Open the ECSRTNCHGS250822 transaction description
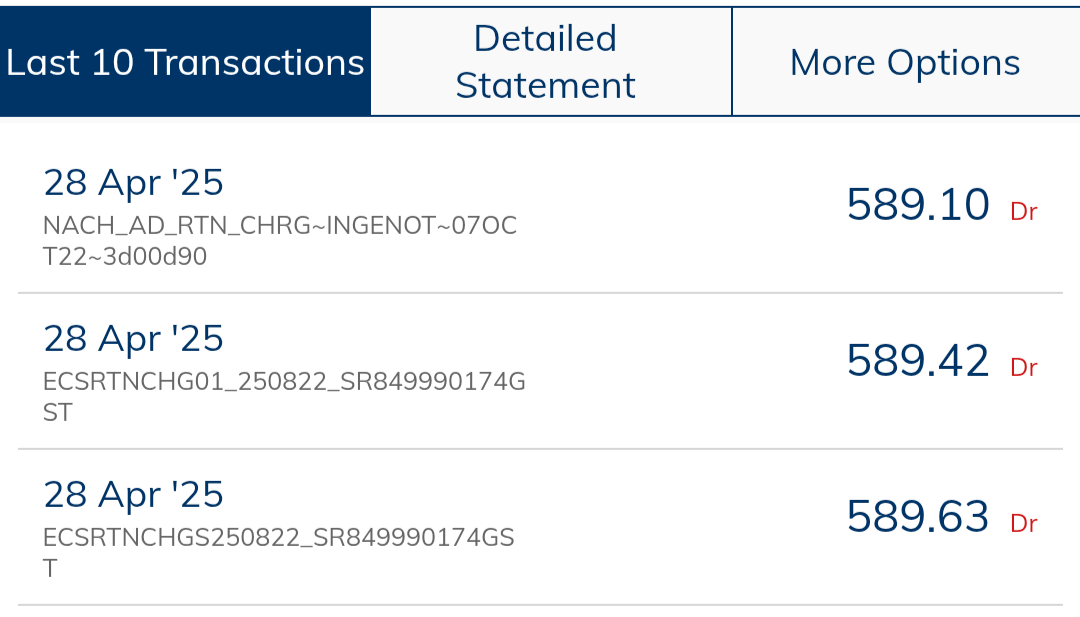 [x=278, y=538]
